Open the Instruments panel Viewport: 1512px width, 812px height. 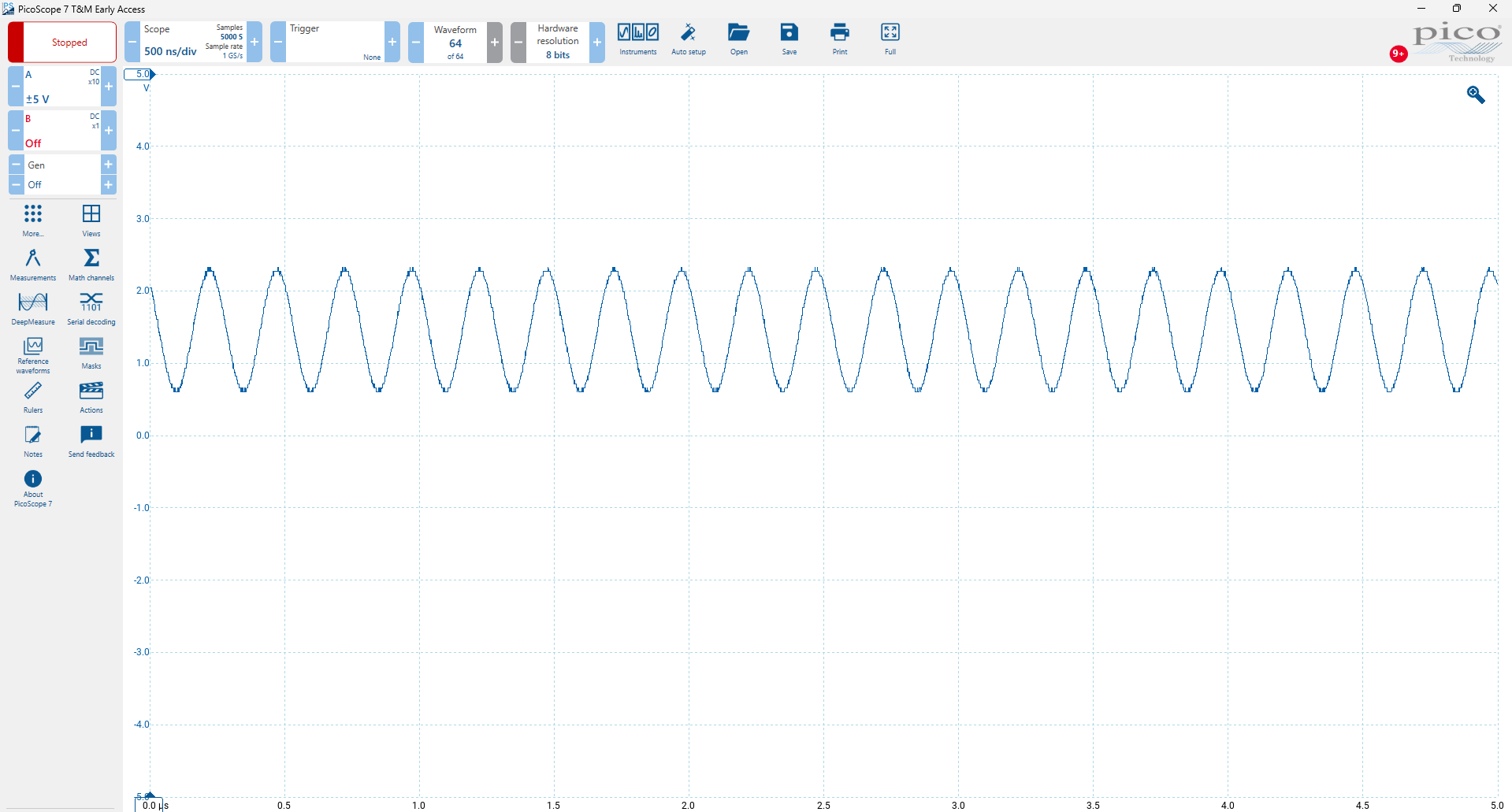(x=637, y=39)
